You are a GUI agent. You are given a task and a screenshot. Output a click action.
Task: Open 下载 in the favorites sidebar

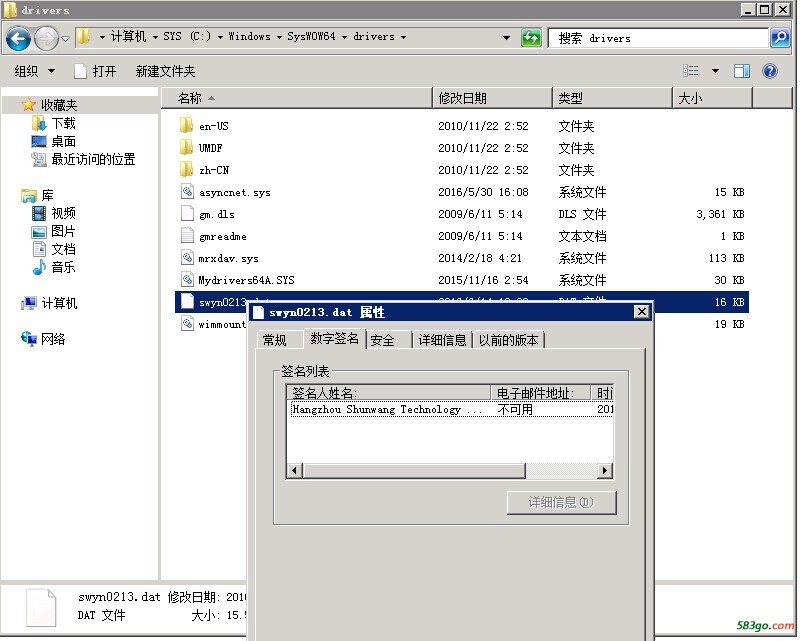63,123
